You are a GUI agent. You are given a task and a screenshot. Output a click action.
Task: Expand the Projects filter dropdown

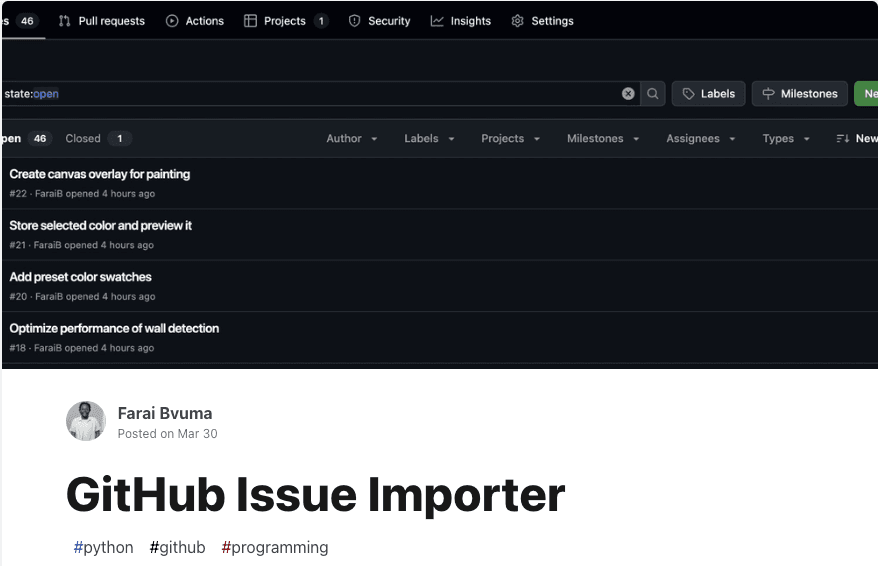[x=510, y=138]
